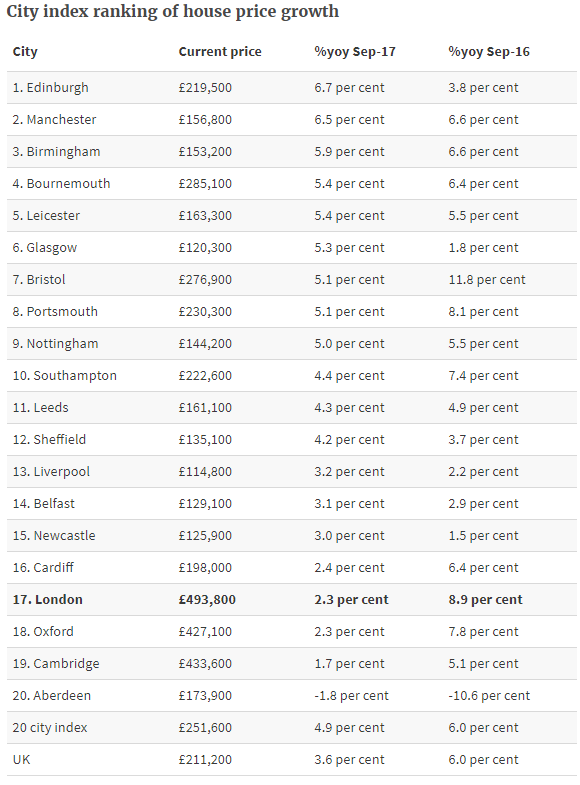Select Portsmouth's £230,300 price cell
Screen dimensions: 580x785
click(x=205, y=312)
